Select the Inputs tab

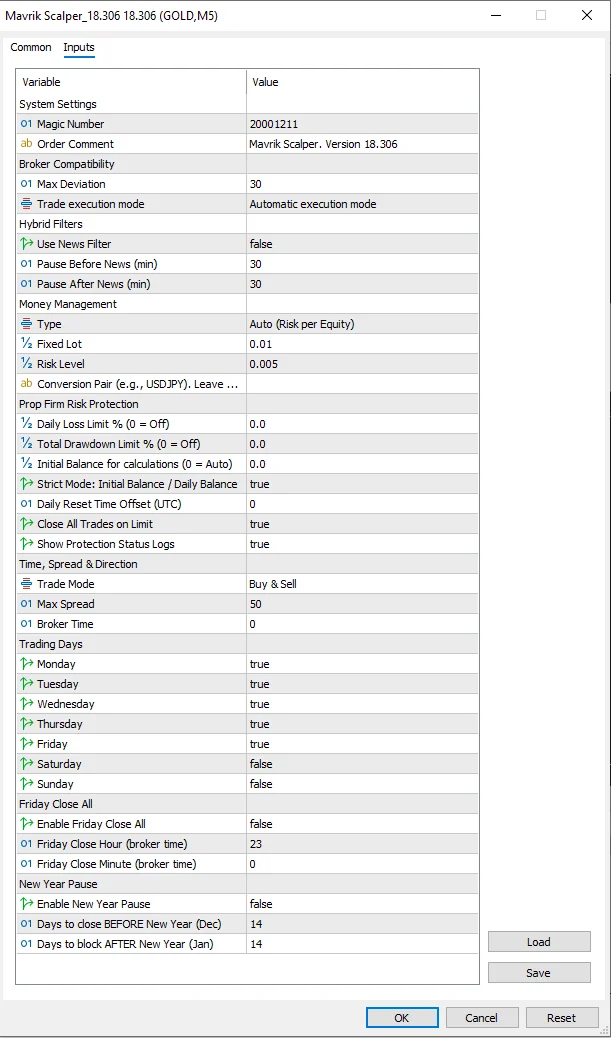[x=79, y=47]
